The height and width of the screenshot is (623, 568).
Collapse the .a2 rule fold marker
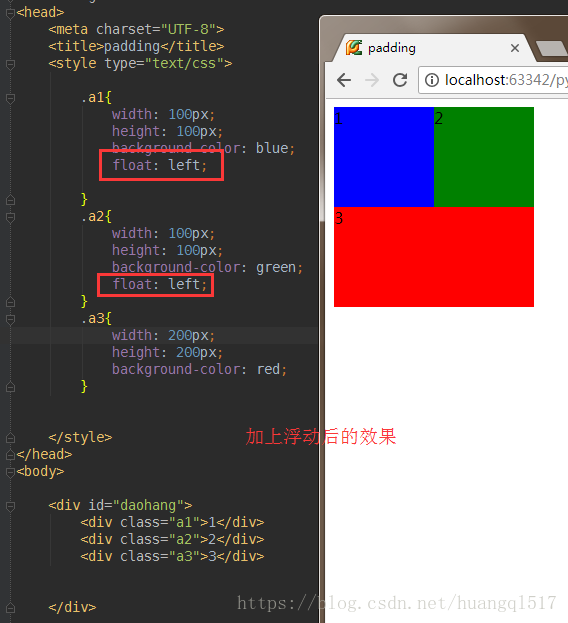click(11, 217)
